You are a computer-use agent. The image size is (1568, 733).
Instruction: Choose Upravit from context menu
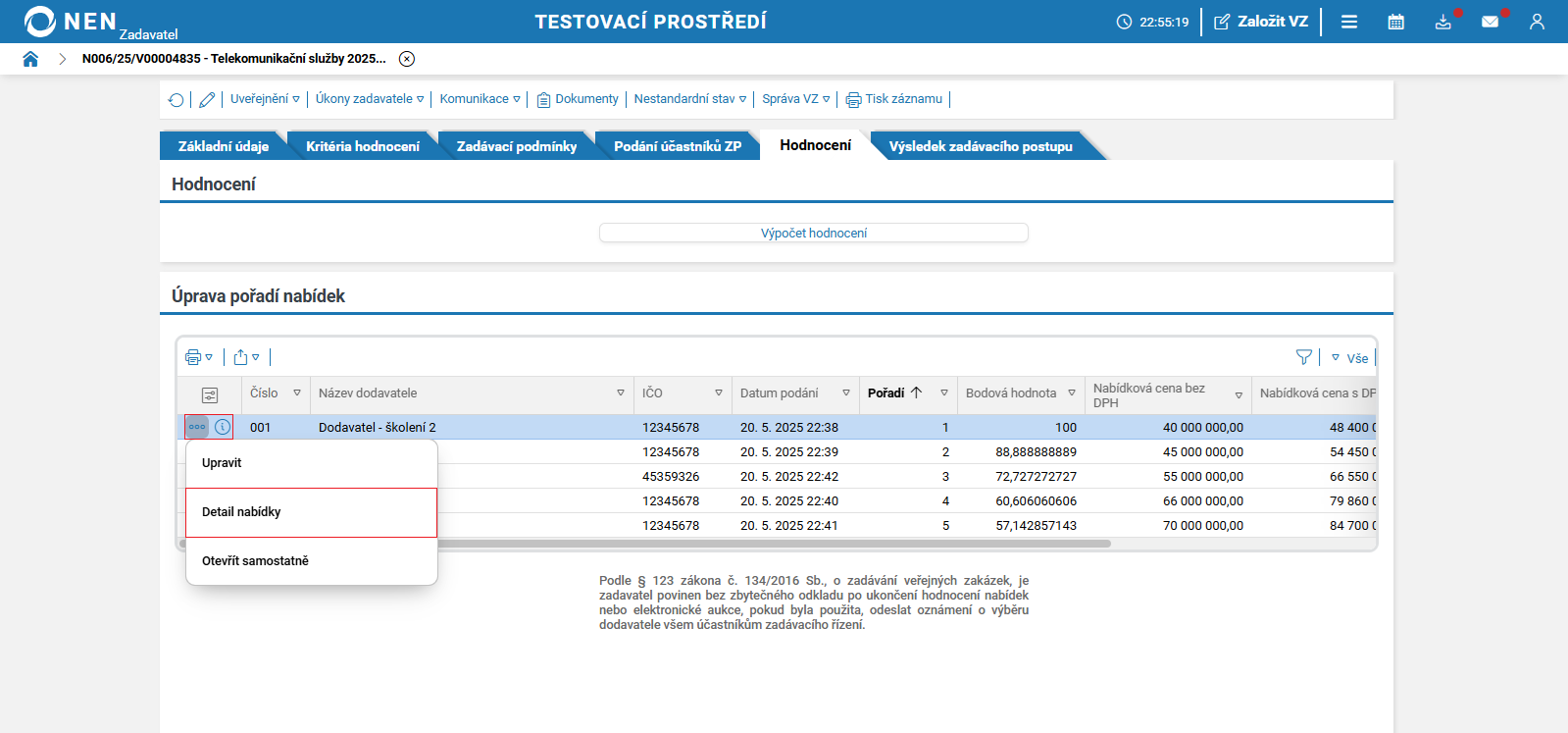click(x=312, y=463)
